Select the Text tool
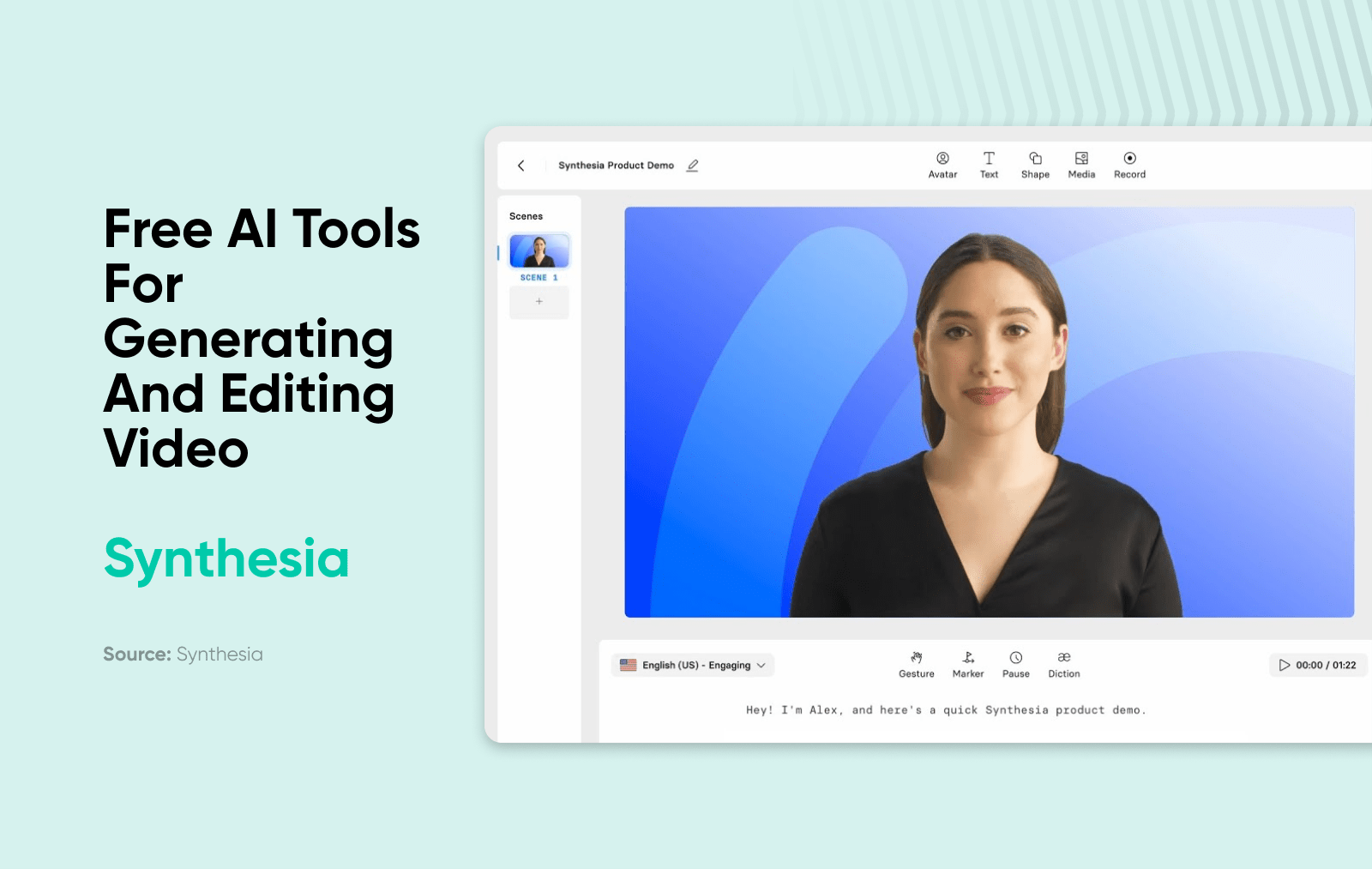This screenshot has height=869, width=1372. tap(989, 165)
